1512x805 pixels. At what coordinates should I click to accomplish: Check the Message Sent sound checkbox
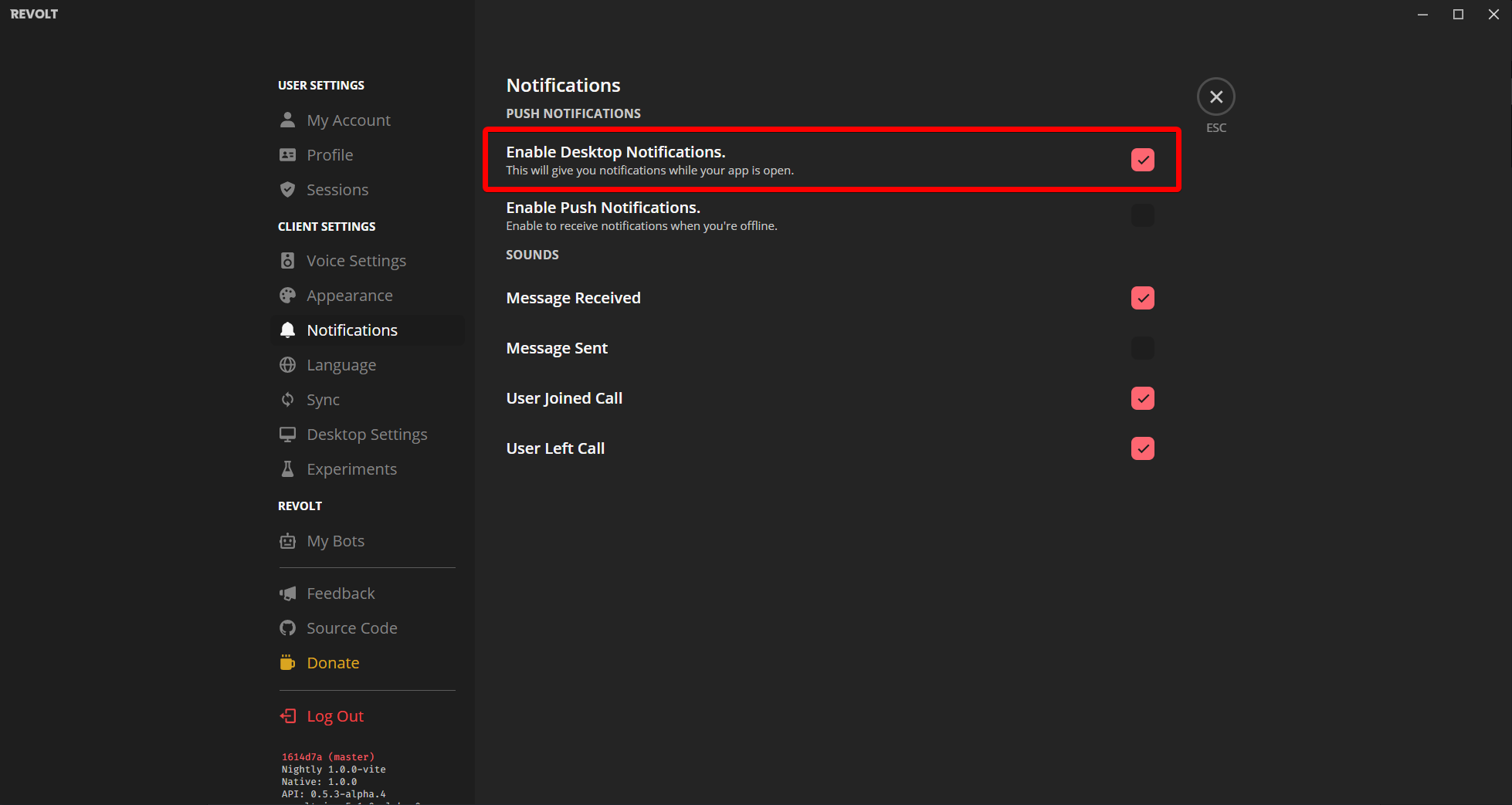tap(1142, 348)
